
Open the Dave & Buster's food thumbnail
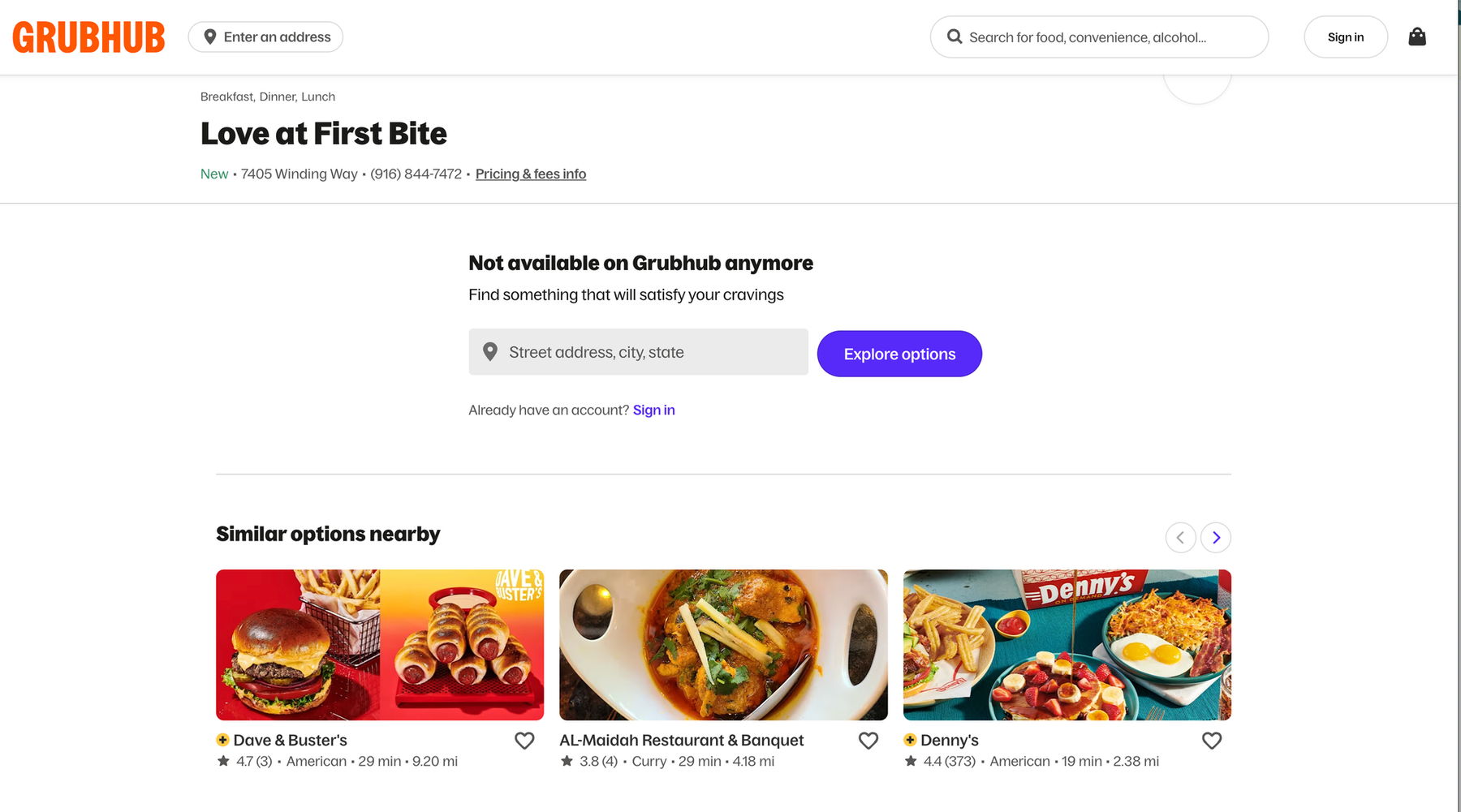click(x=380, y=645)
